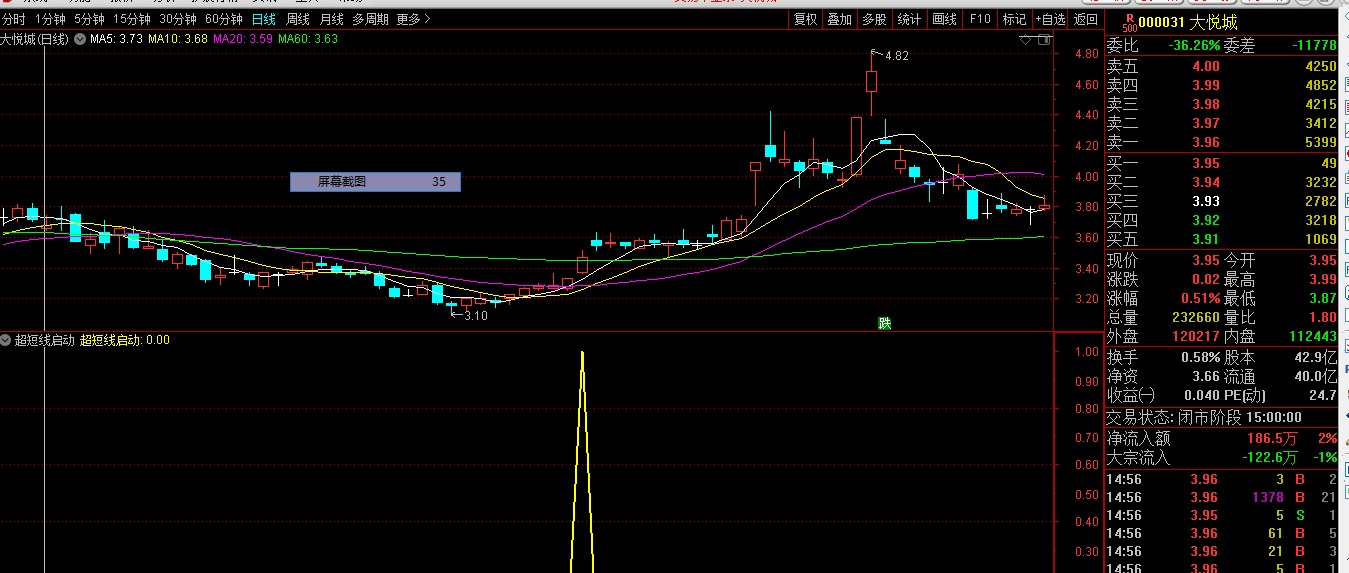The height and width of the screenshot is (573, 1349).
Task: Open the F10 company info
Action: coord(980,19)
